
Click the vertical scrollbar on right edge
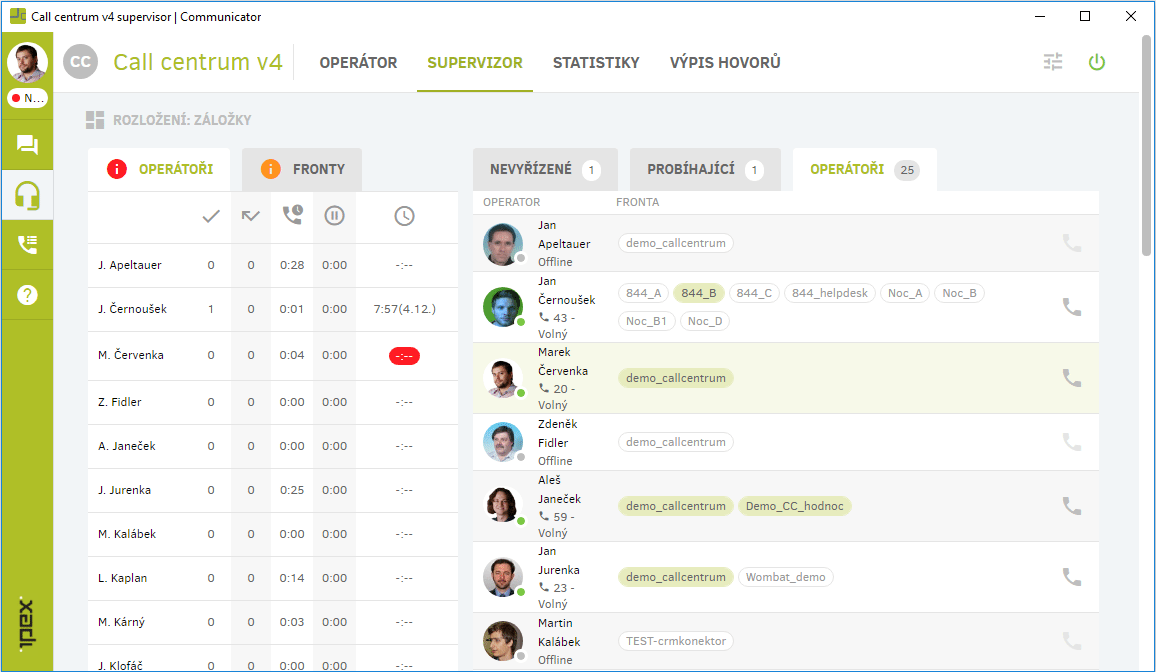[1146, 146]
